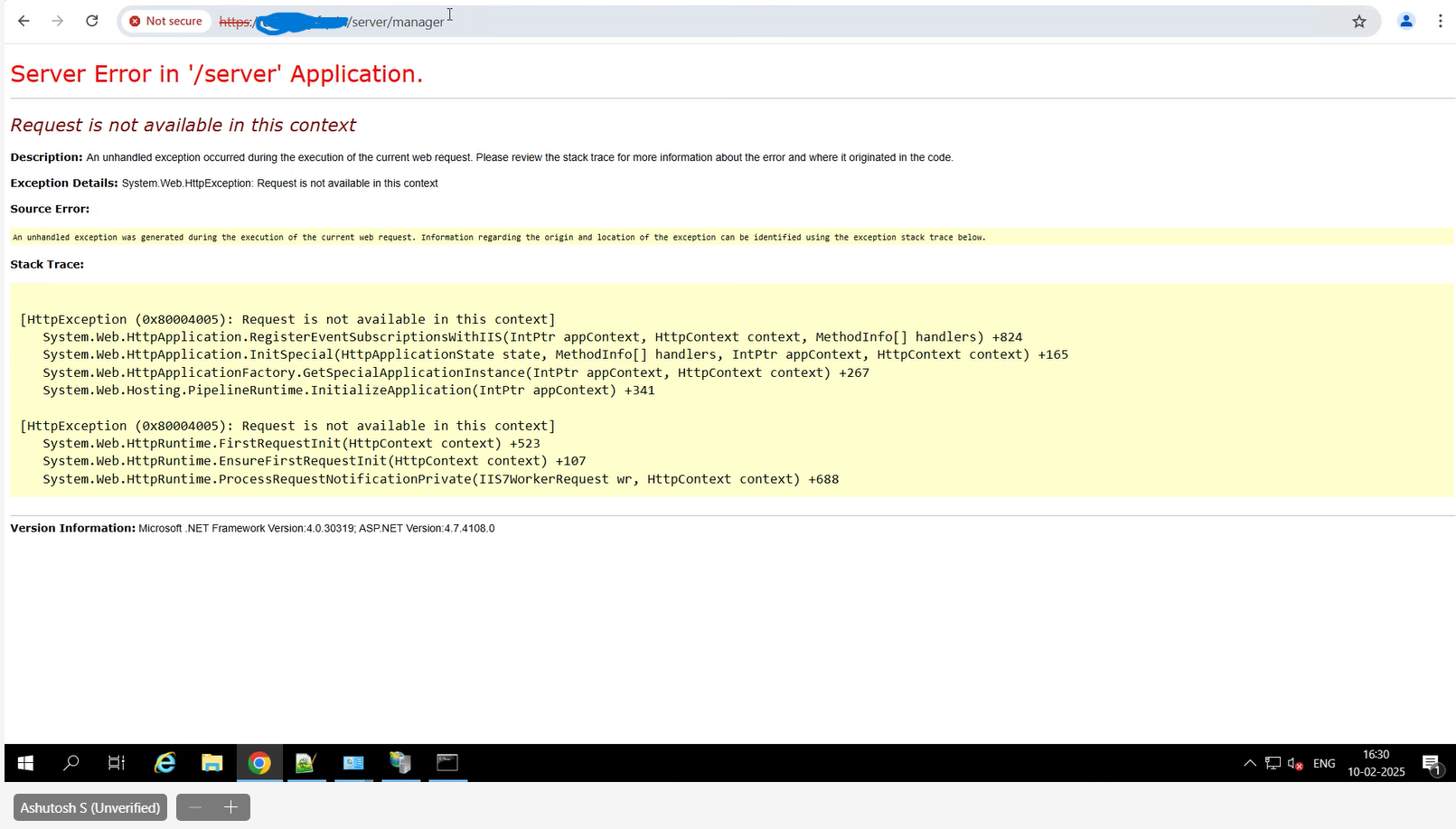Open the Chrome three-dot menu
The height and width of the screenshot is (829, 1456).
pos(1442,21)
